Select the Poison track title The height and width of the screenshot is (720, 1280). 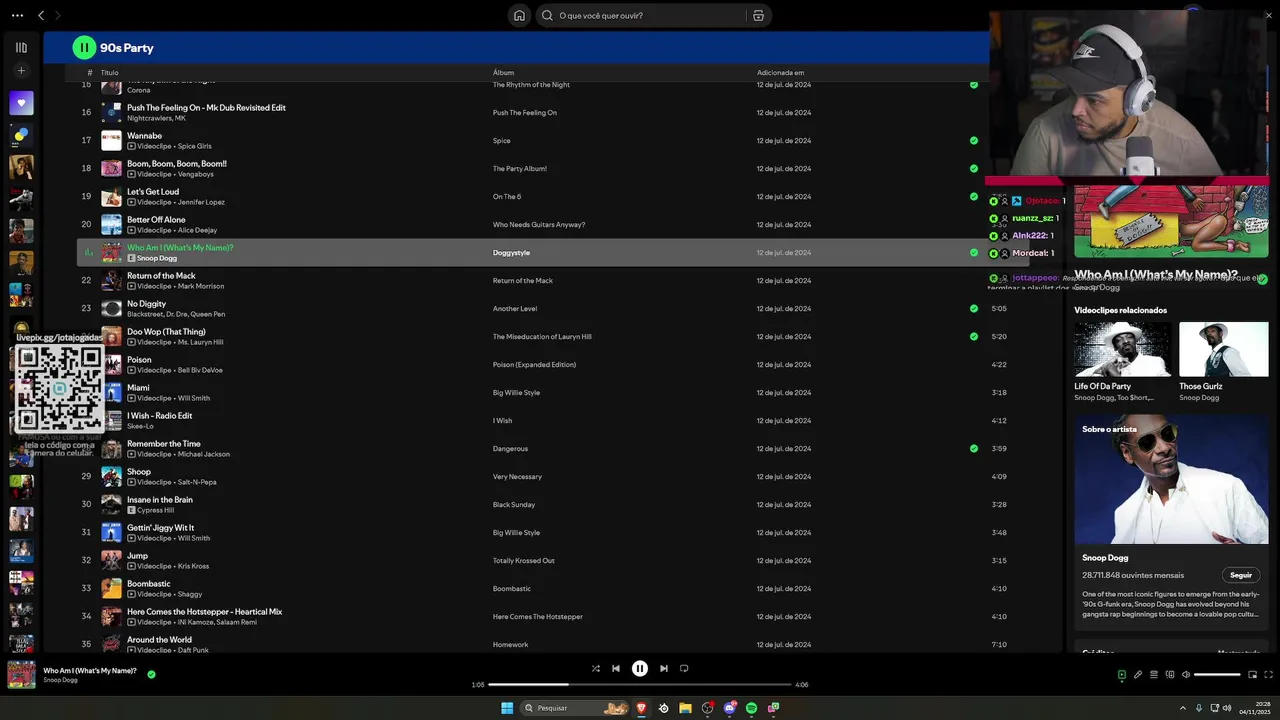pyautogui.click(x=139, y=360)
